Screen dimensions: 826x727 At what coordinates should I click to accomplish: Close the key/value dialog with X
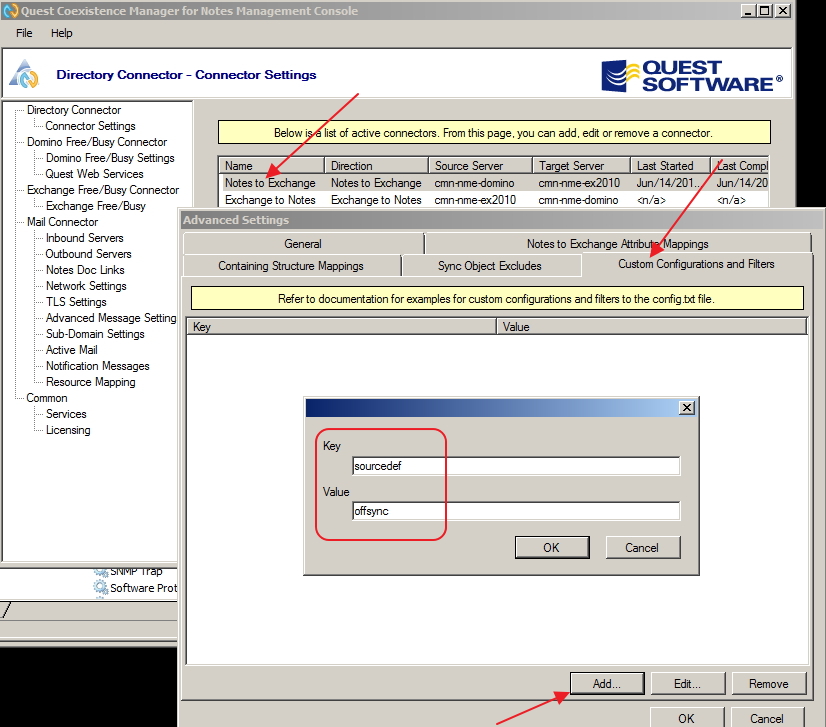[687, 408]
